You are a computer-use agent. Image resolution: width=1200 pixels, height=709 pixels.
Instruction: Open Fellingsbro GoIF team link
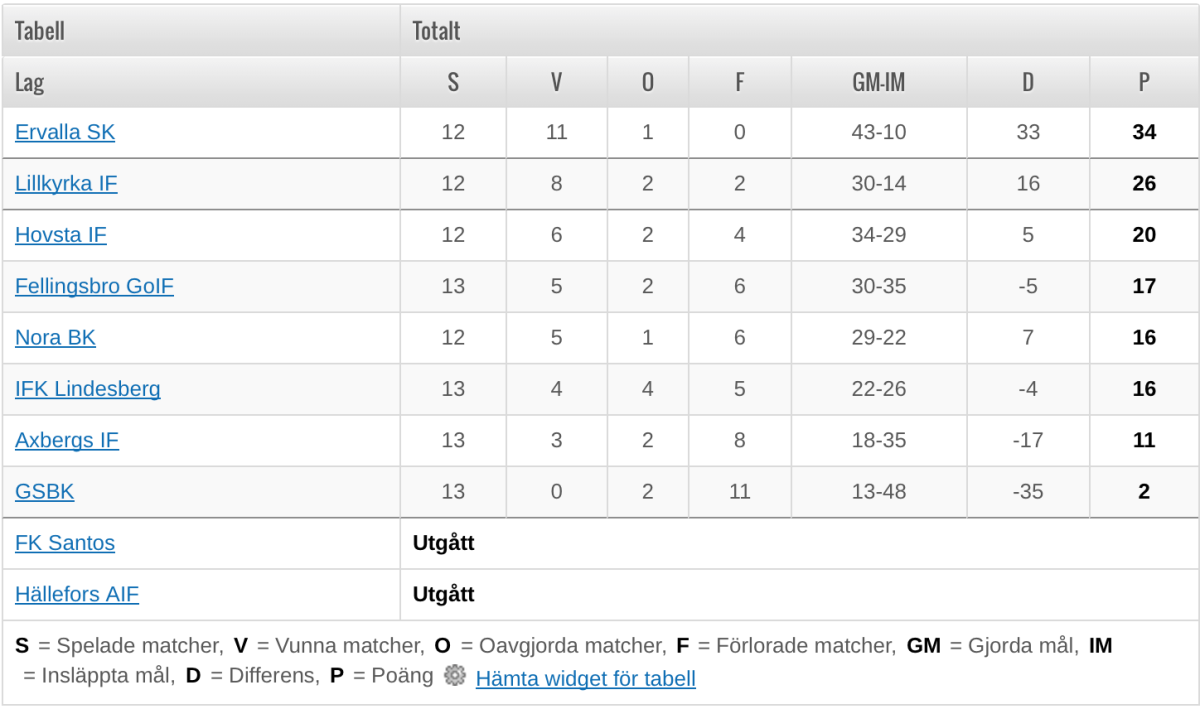tap(94, 286)
